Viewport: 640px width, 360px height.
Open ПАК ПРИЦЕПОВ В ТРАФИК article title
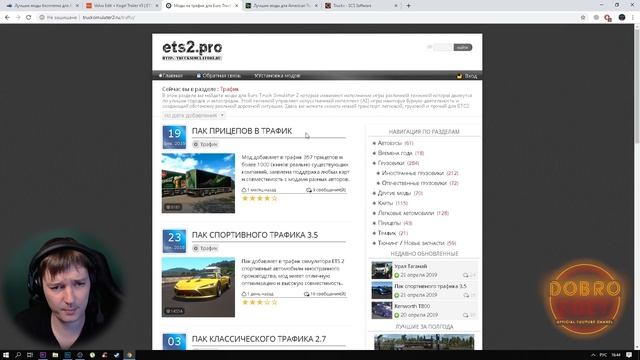coord(242,131)
